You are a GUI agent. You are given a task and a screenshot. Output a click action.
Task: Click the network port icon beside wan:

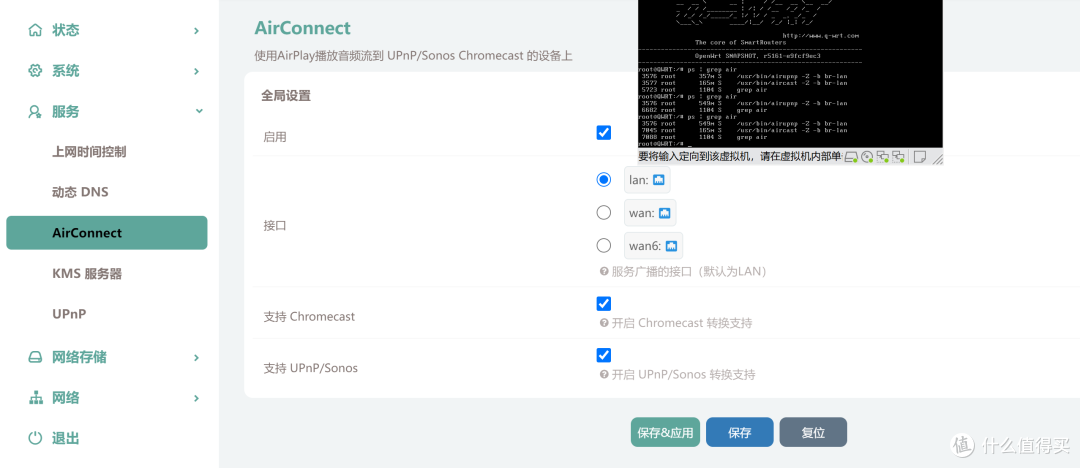tap(665, 213)
